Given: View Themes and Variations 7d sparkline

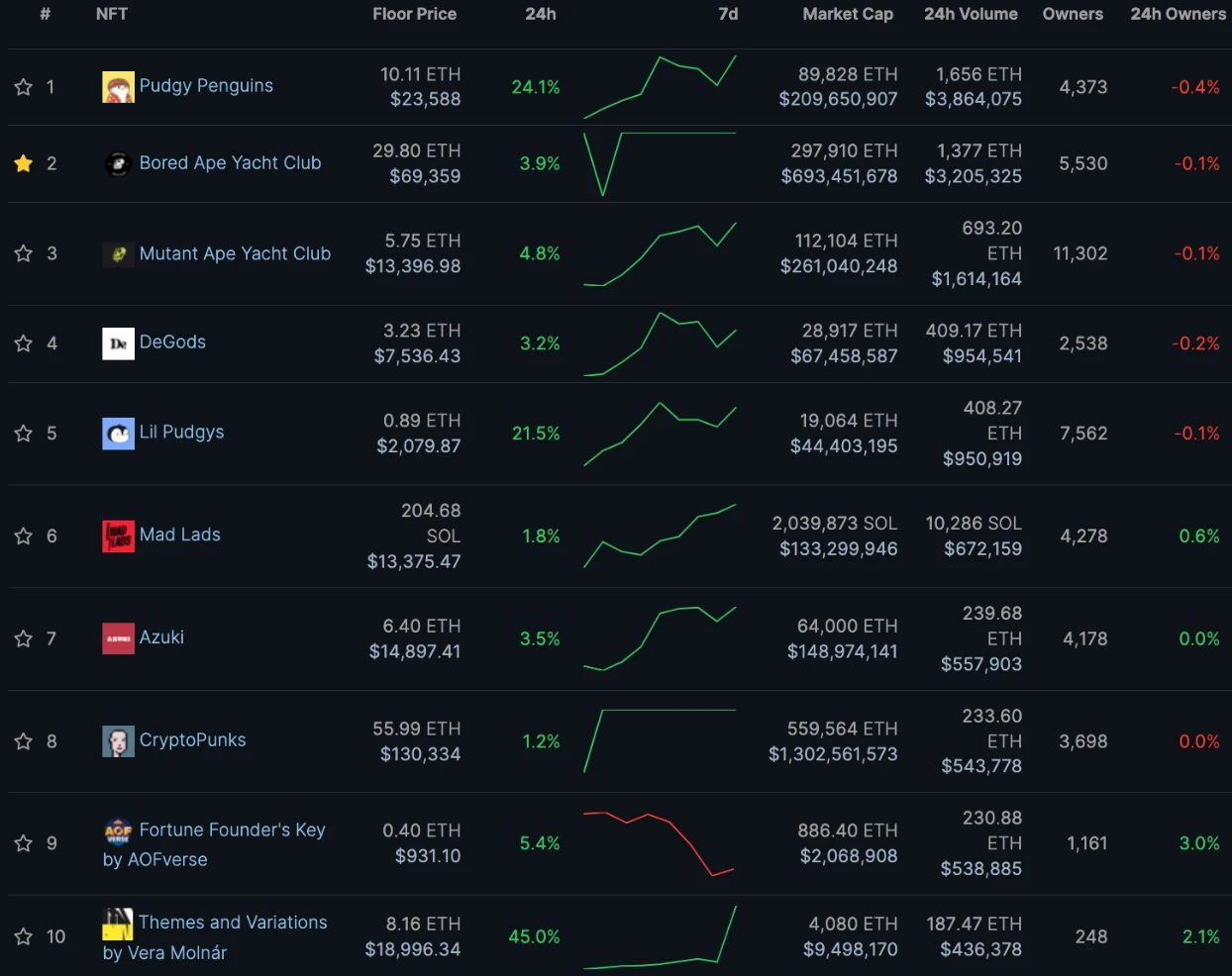Looking at the screenshot, I should coord(661,936).
